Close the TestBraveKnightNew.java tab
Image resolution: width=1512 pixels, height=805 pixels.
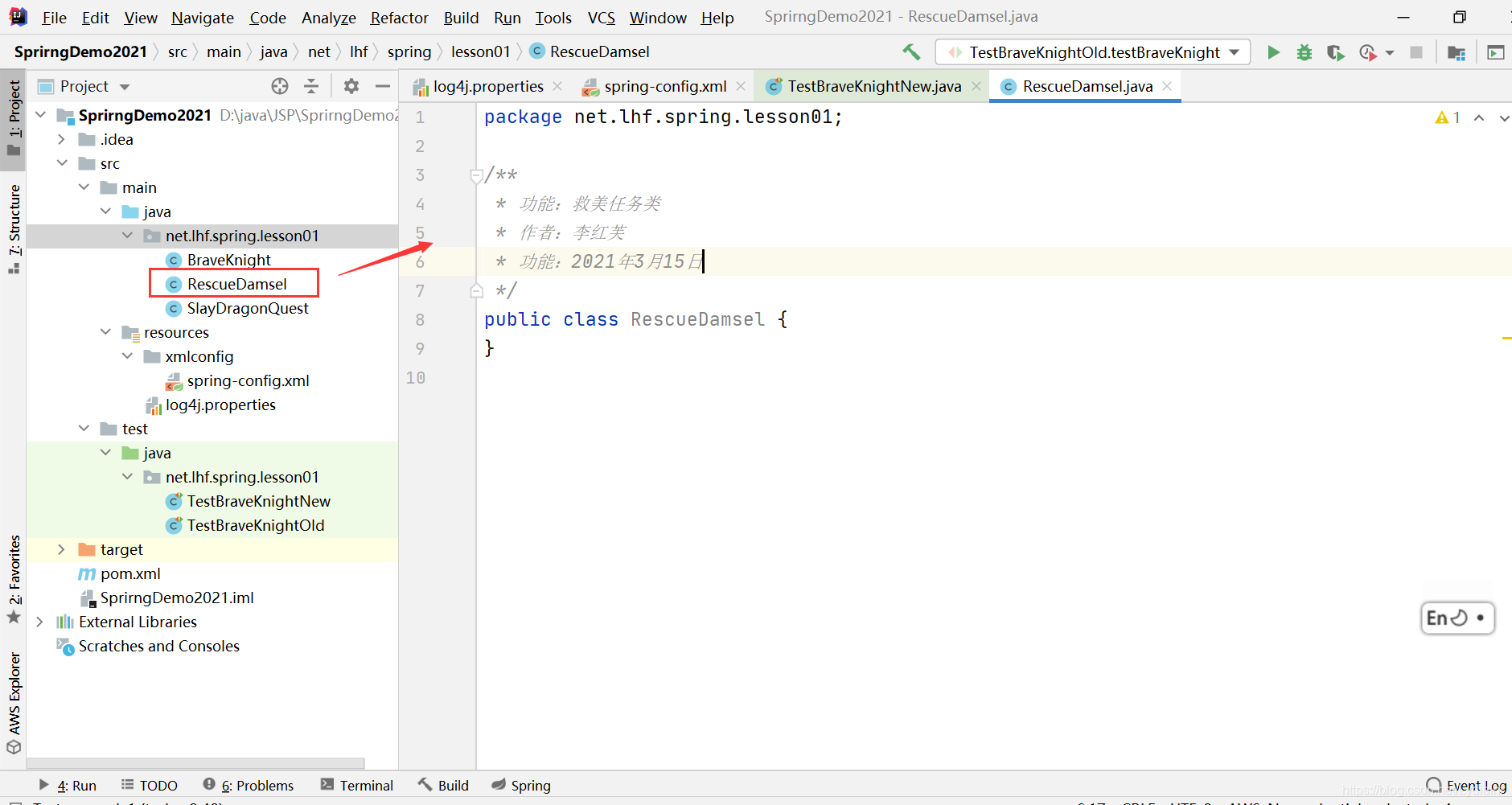tap(976, 86)
